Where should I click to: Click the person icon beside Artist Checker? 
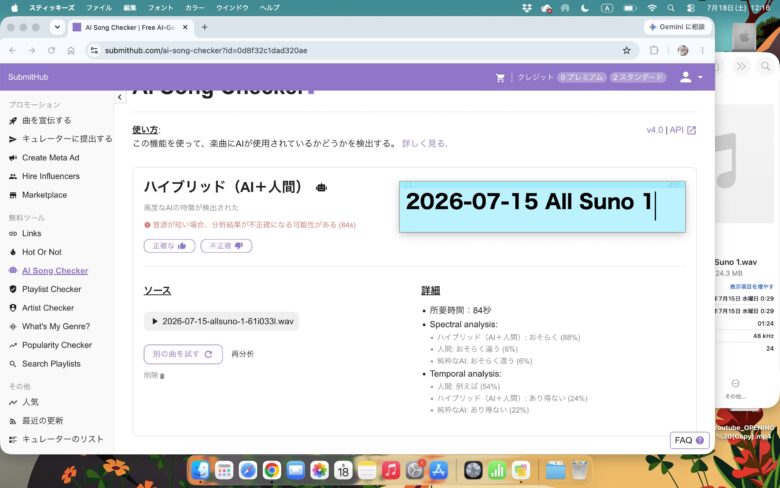(13, 308)
